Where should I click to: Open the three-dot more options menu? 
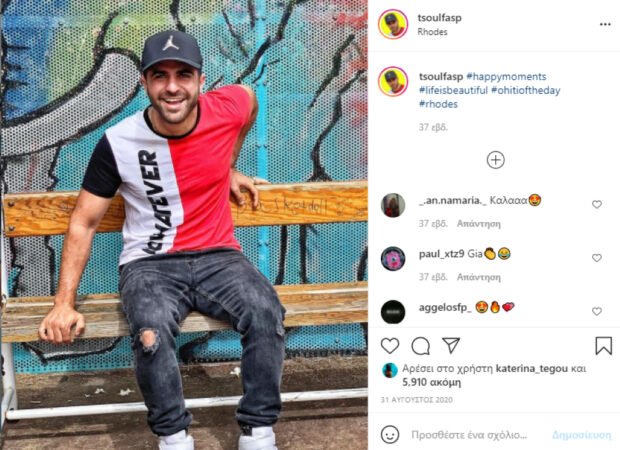pyautogui.click(x=605, y=25)
